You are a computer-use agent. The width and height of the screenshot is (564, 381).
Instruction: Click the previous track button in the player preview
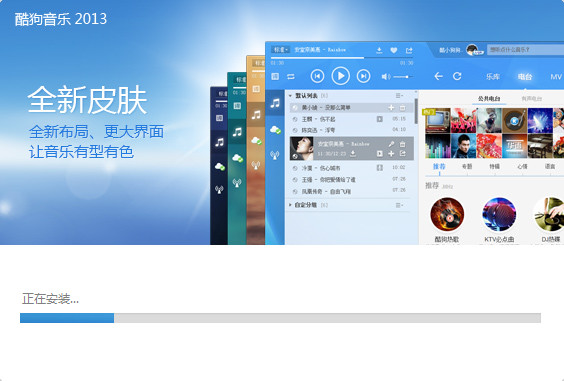[x=317, y=76]
